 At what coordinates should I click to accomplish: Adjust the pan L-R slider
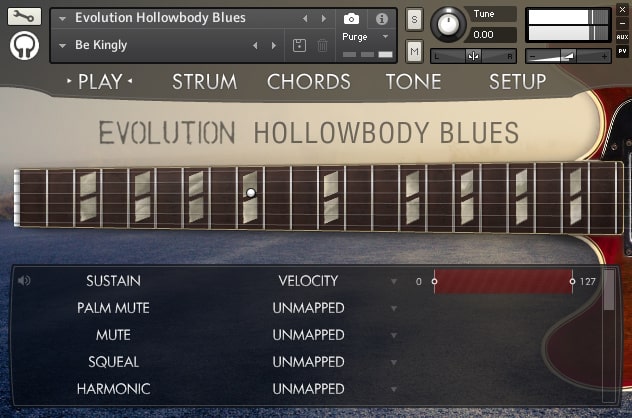(473, 56)
